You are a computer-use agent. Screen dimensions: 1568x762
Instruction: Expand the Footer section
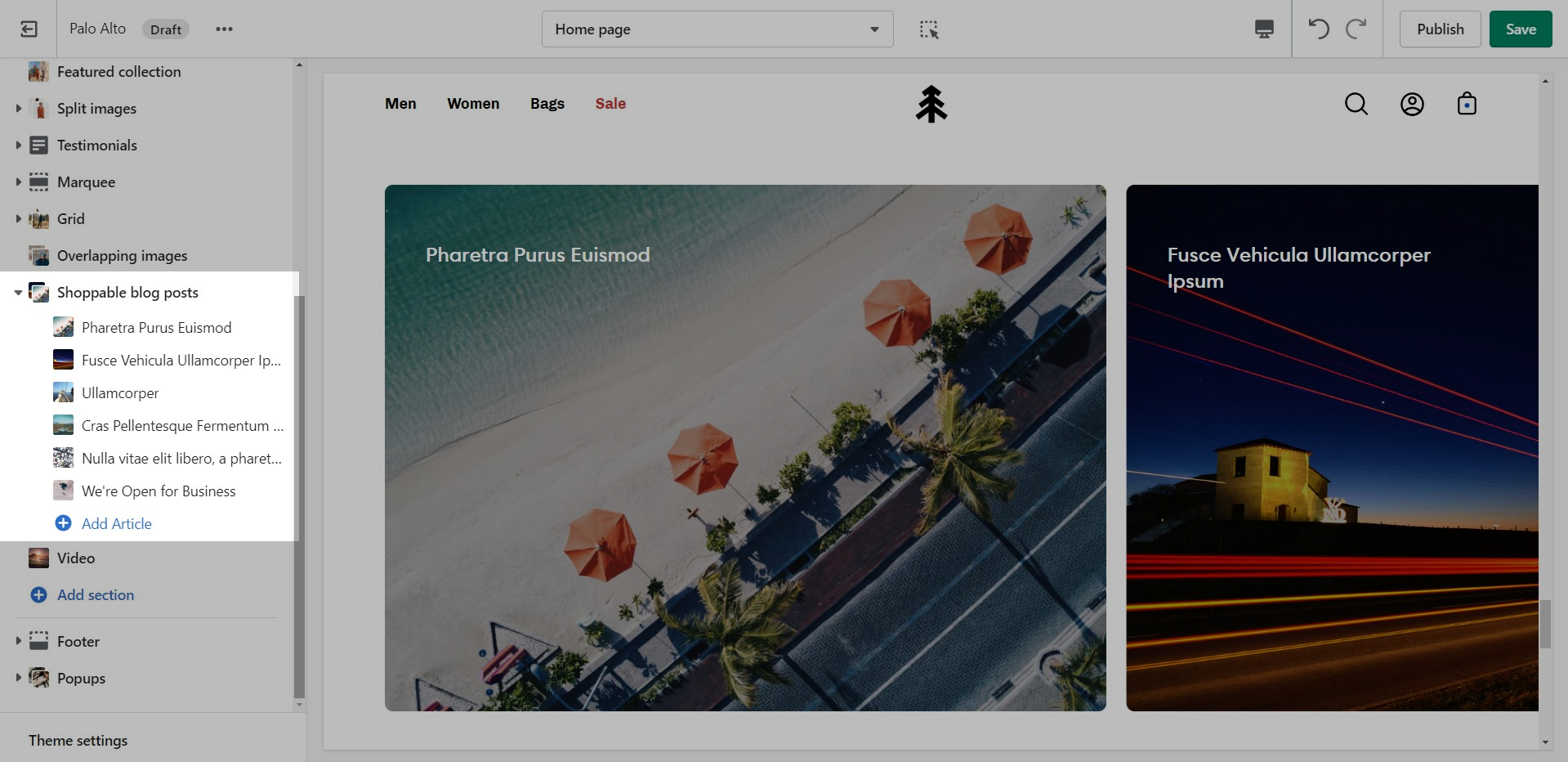coord(18,642)
